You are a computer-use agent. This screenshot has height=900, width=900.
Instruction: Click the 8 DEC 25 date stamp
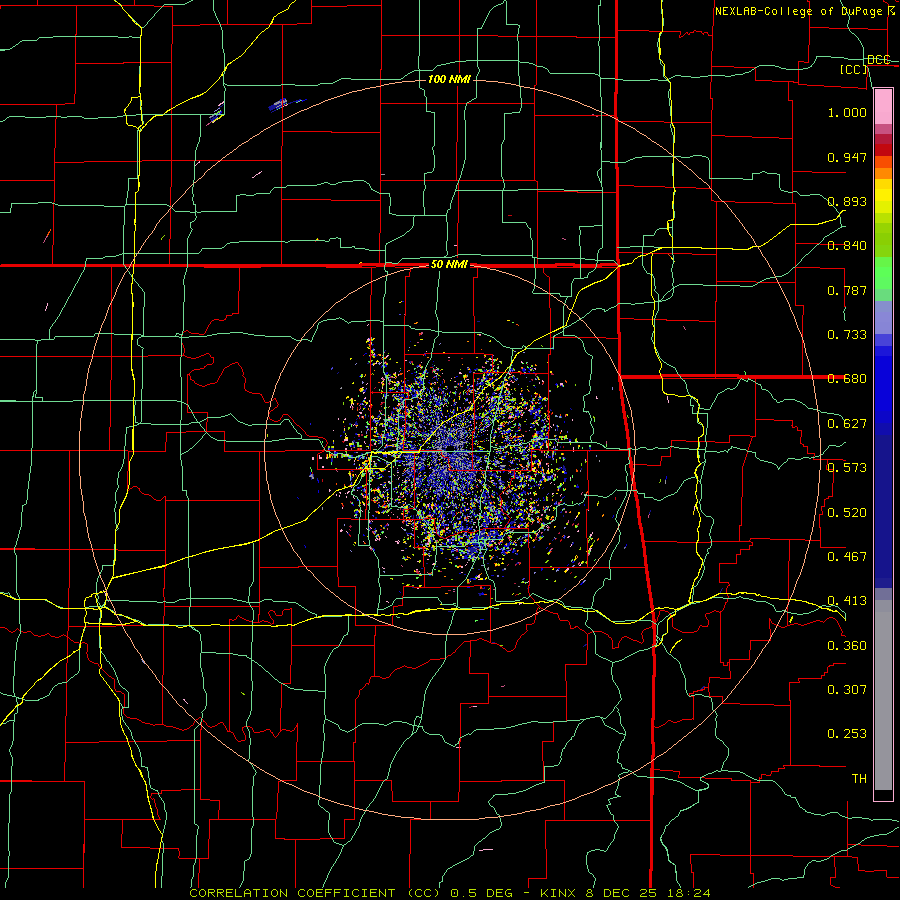click(623, 893)
